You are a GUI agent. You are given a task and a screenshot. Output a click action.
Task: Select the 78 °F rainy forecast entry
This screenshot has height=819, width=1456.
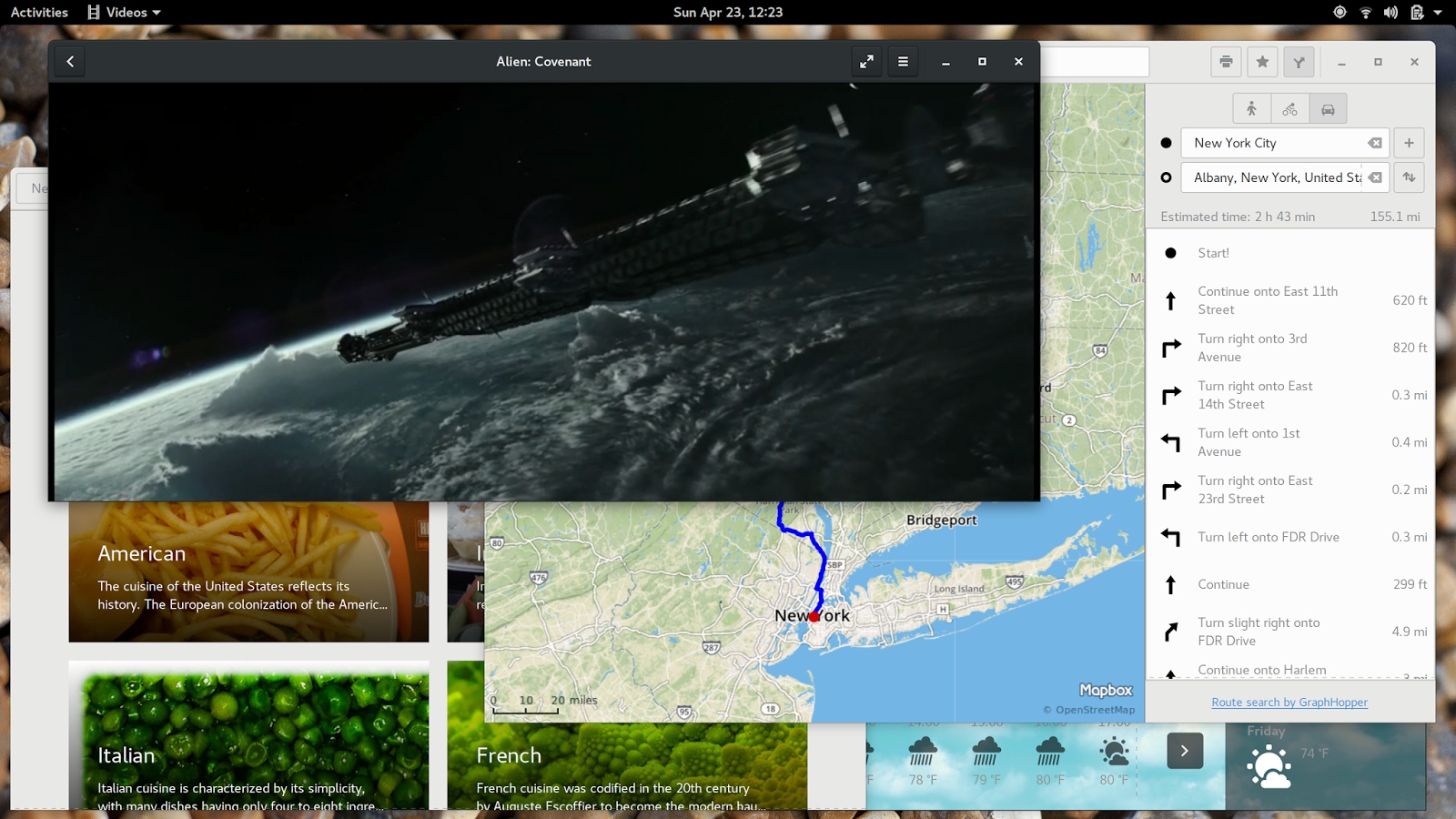(x=923, y=763)
